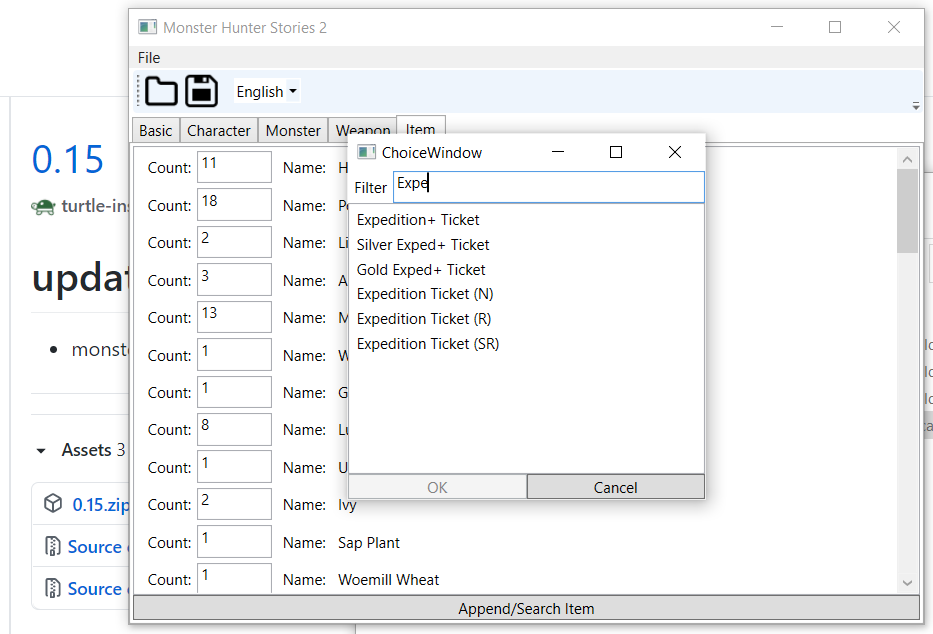Maximize the Monster Hunter Stories 2 window
Viewport: 933px width, 634px height.
(x=835, y=27)
